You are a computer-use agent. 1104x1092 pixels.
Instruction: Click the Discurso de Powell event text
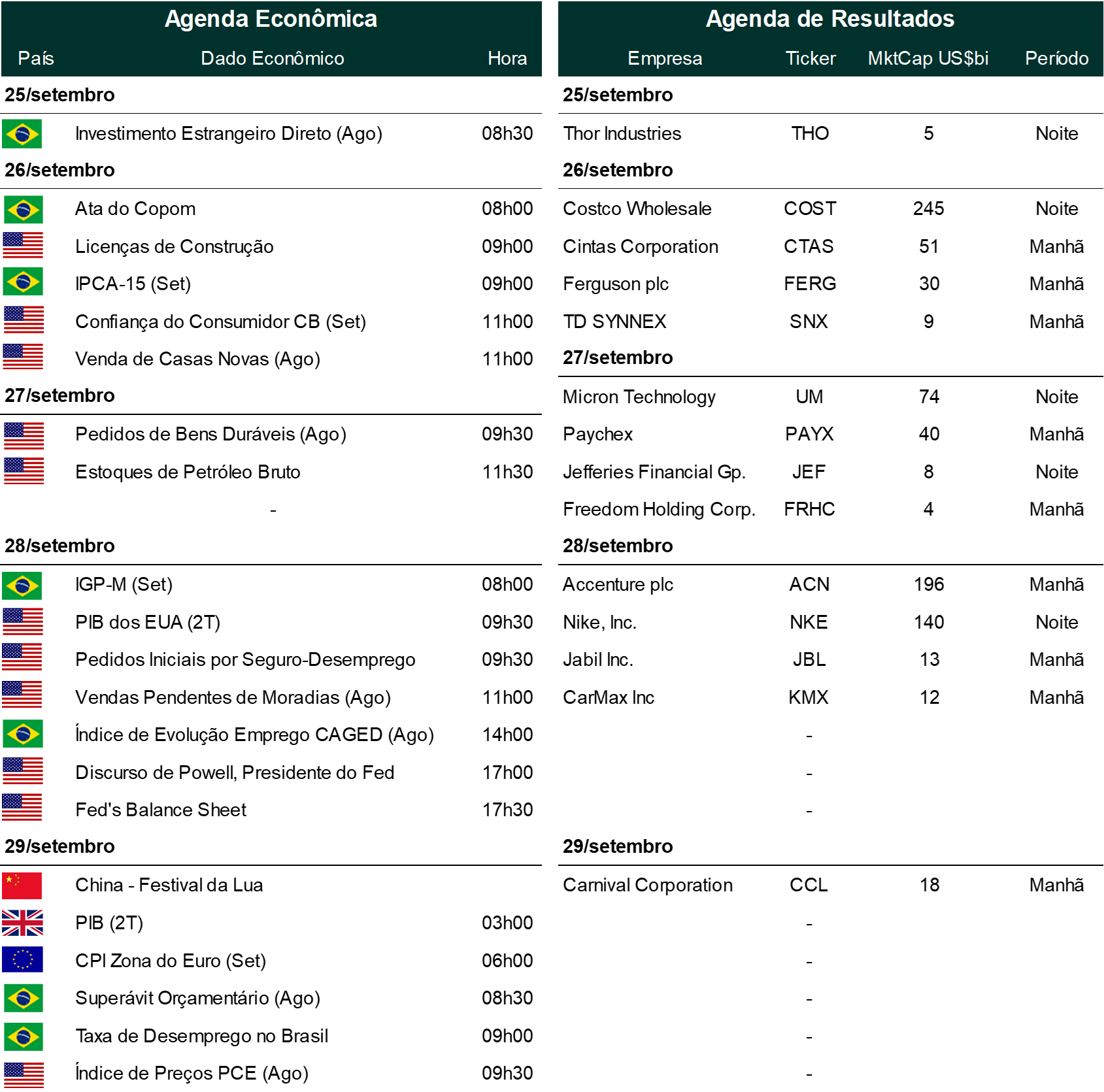click(235, 772)
